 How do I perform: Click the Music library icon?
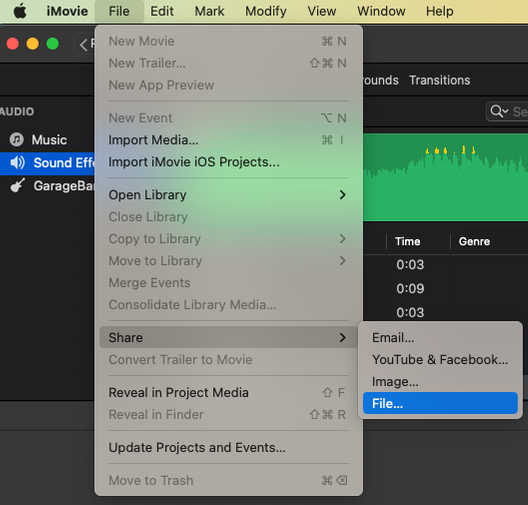click(16, 139)
